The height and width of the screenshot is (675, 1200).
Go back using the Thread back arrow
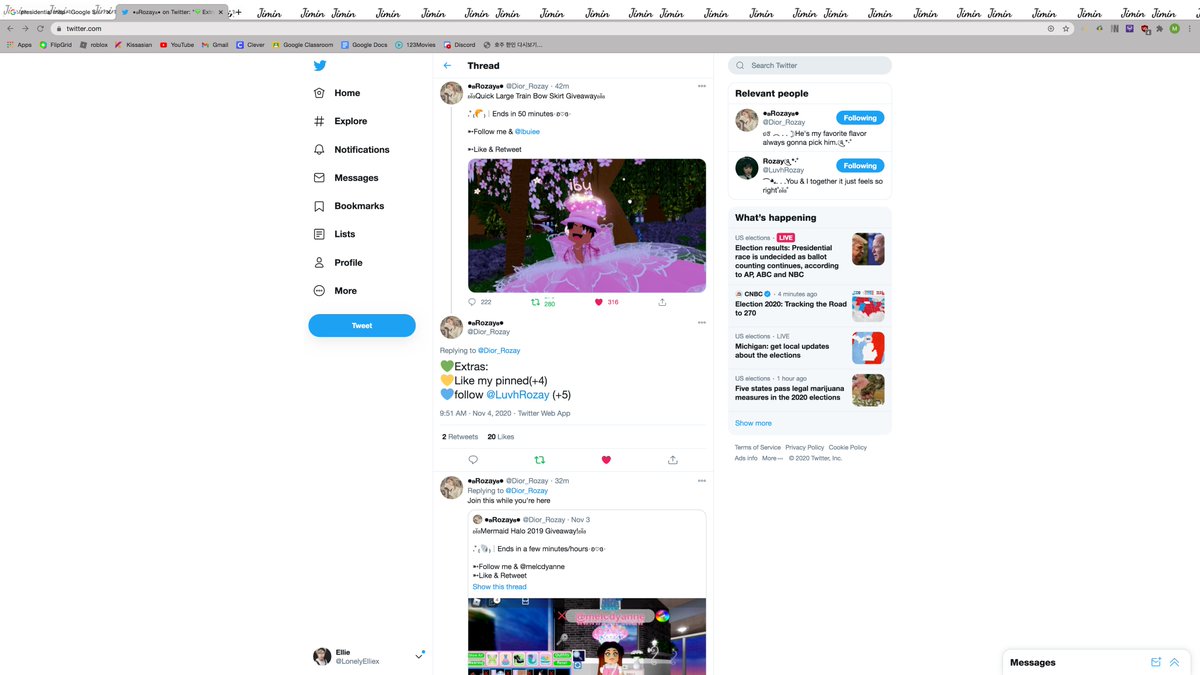pyautogui.click(x=447, y=66)
